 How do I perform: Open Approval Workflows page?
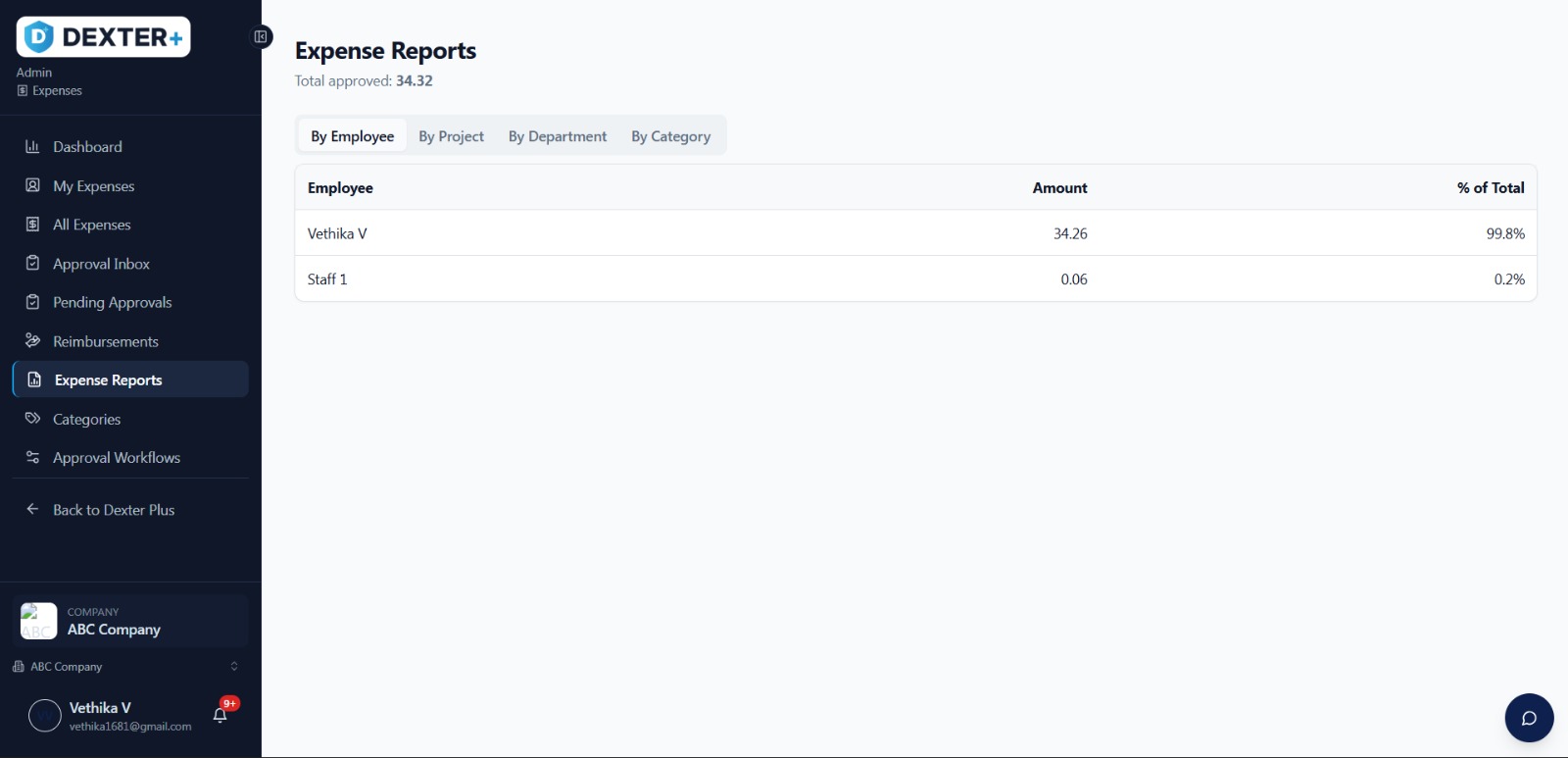(x=130, y=458)
